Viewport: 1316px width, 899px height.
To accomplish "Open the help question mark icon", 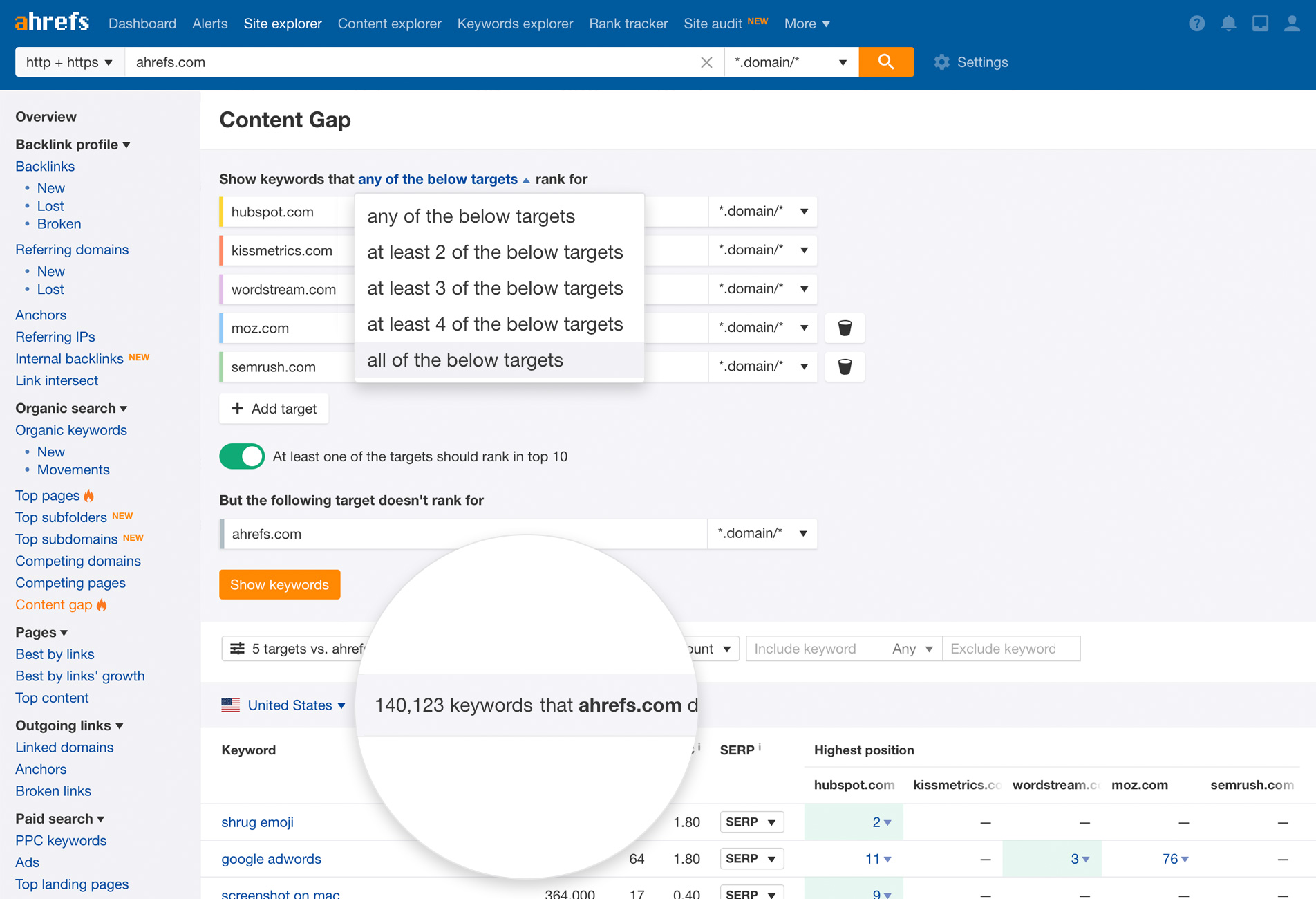I will click(x=1196, y=23).
